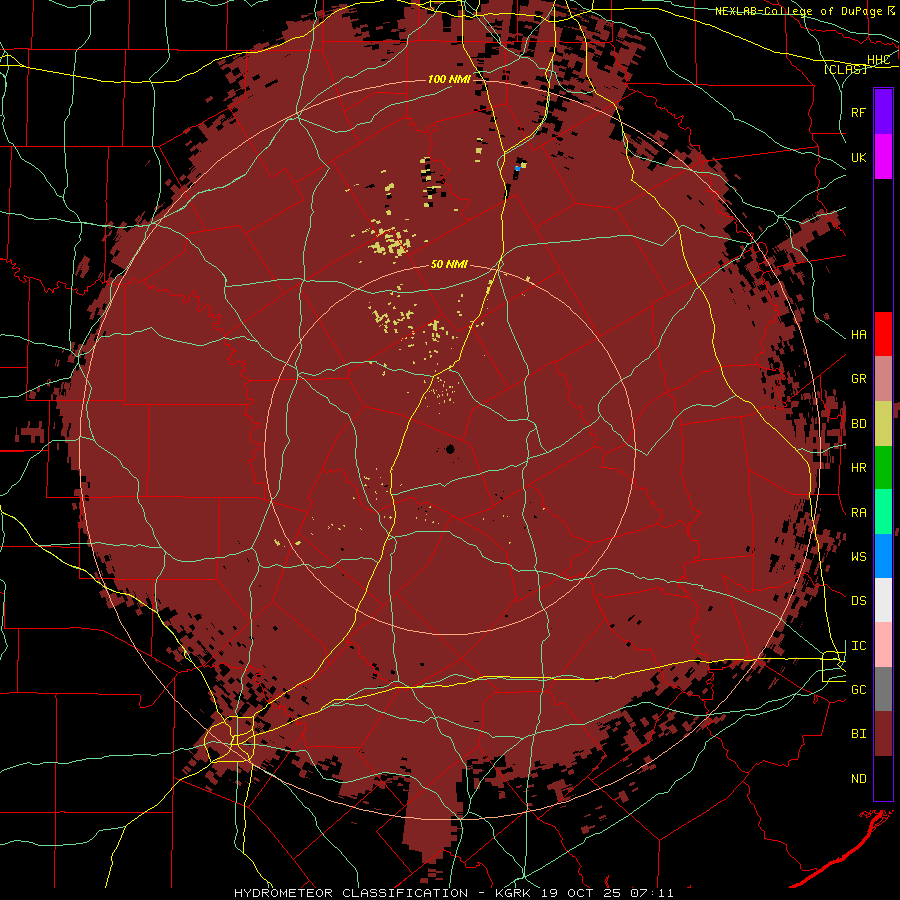The width and height of the screenshot is (900, 900).
Task: Click the BI dark-red legend block
Action: (x=883, y=734)
